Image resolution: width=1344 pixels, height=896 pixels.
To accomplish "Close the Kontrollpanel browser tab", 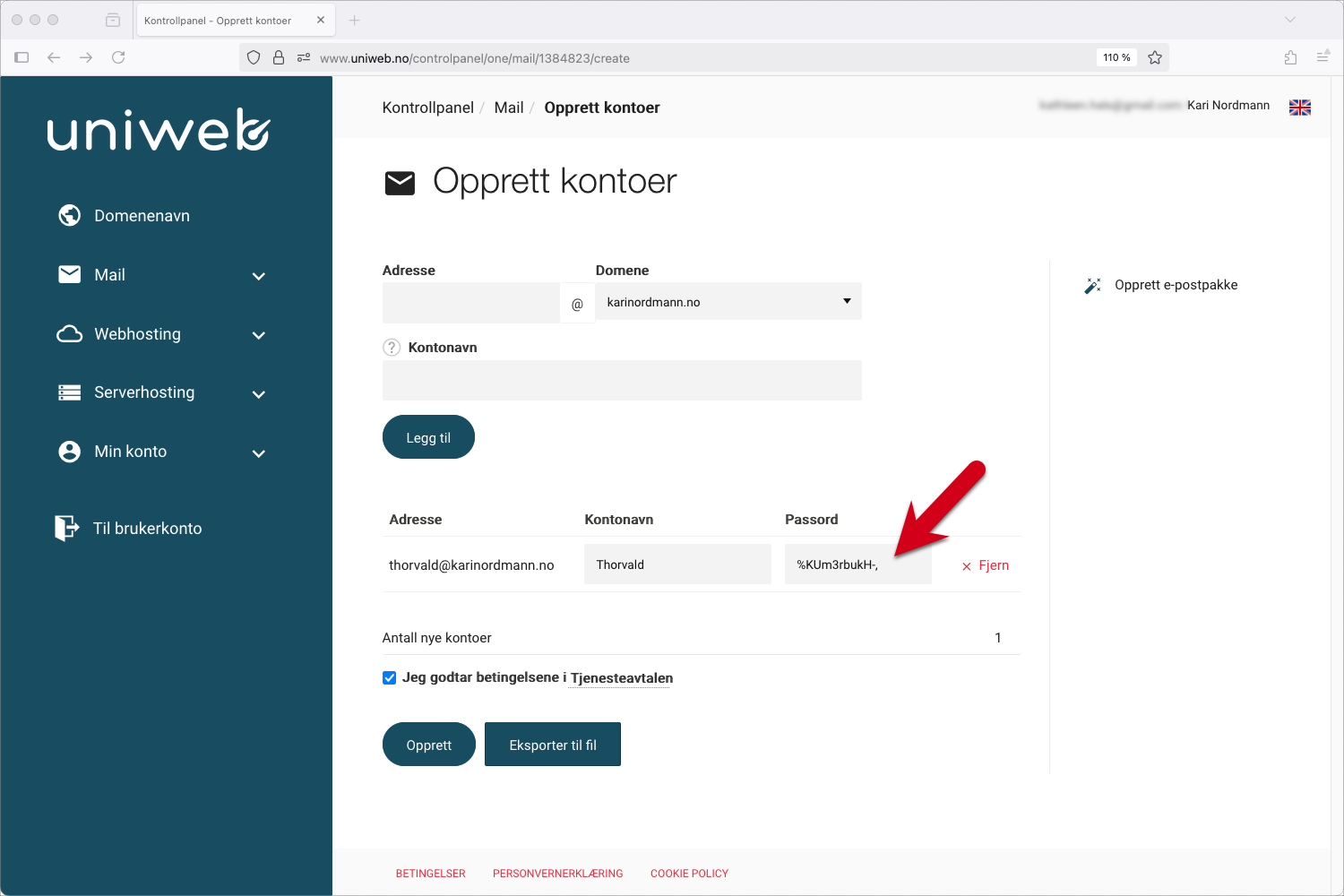I will (321, 20).
